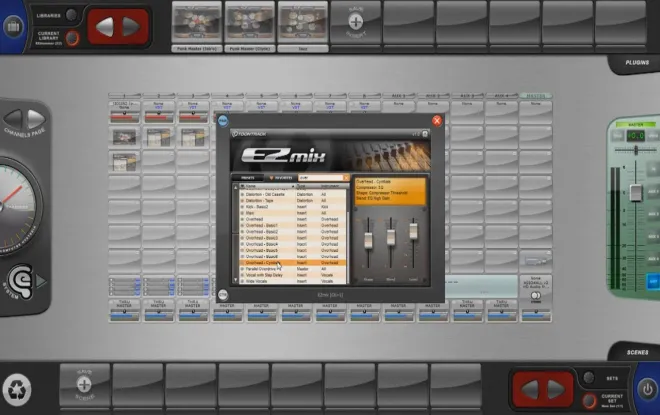The image size is (660, 415).
Task: Click the EZmix Shape fader
Action: click(x=368, y=240)
